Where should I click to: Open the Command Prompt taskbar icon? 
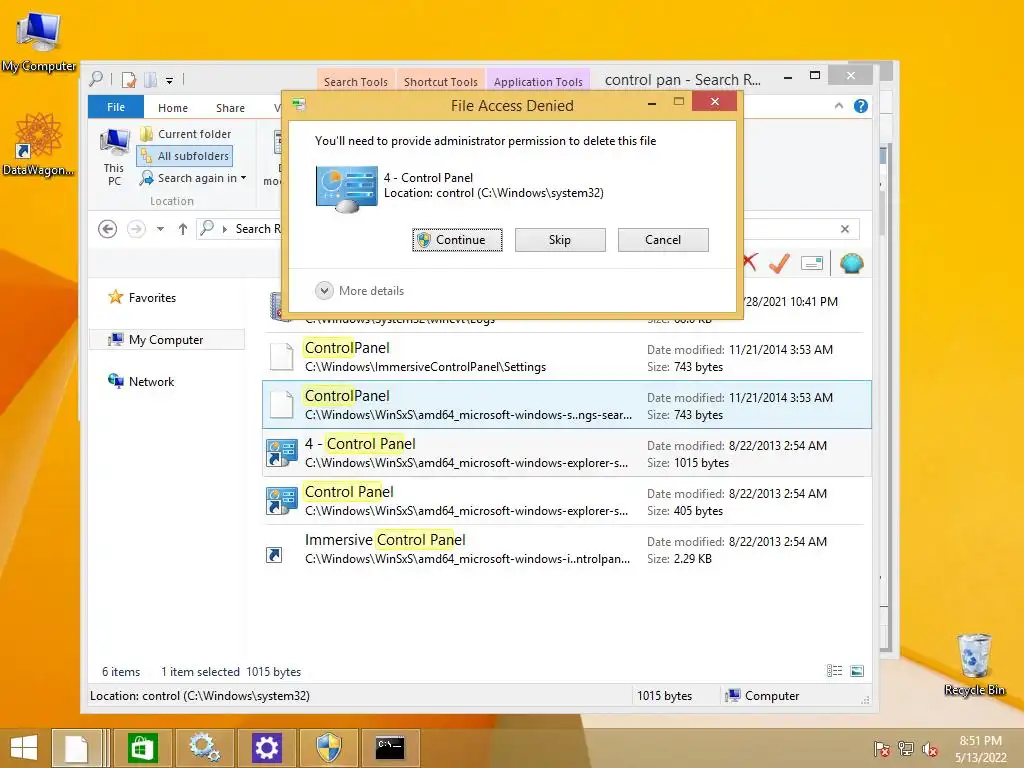tap(390, 748)
